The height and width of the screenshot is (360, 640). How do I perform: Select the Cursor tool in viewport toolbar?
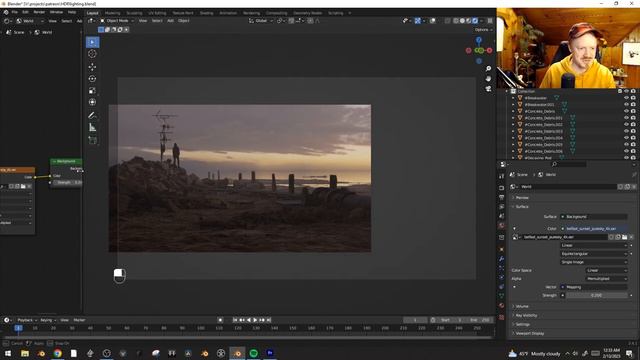click(93, 54)
